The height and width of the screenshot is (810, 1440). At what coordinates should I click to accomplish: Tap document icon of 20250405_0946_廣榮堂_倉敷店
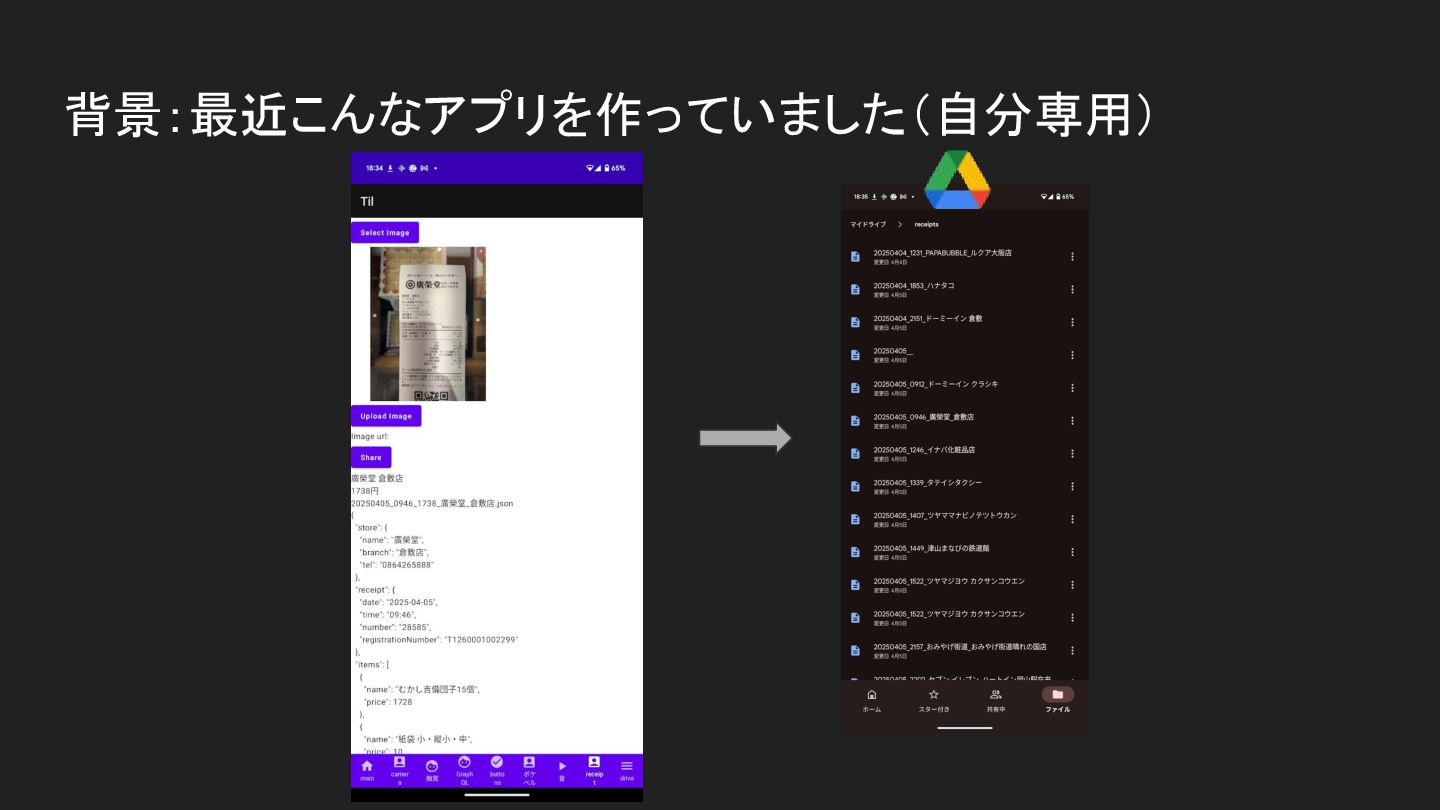click(x=855, y=420)
